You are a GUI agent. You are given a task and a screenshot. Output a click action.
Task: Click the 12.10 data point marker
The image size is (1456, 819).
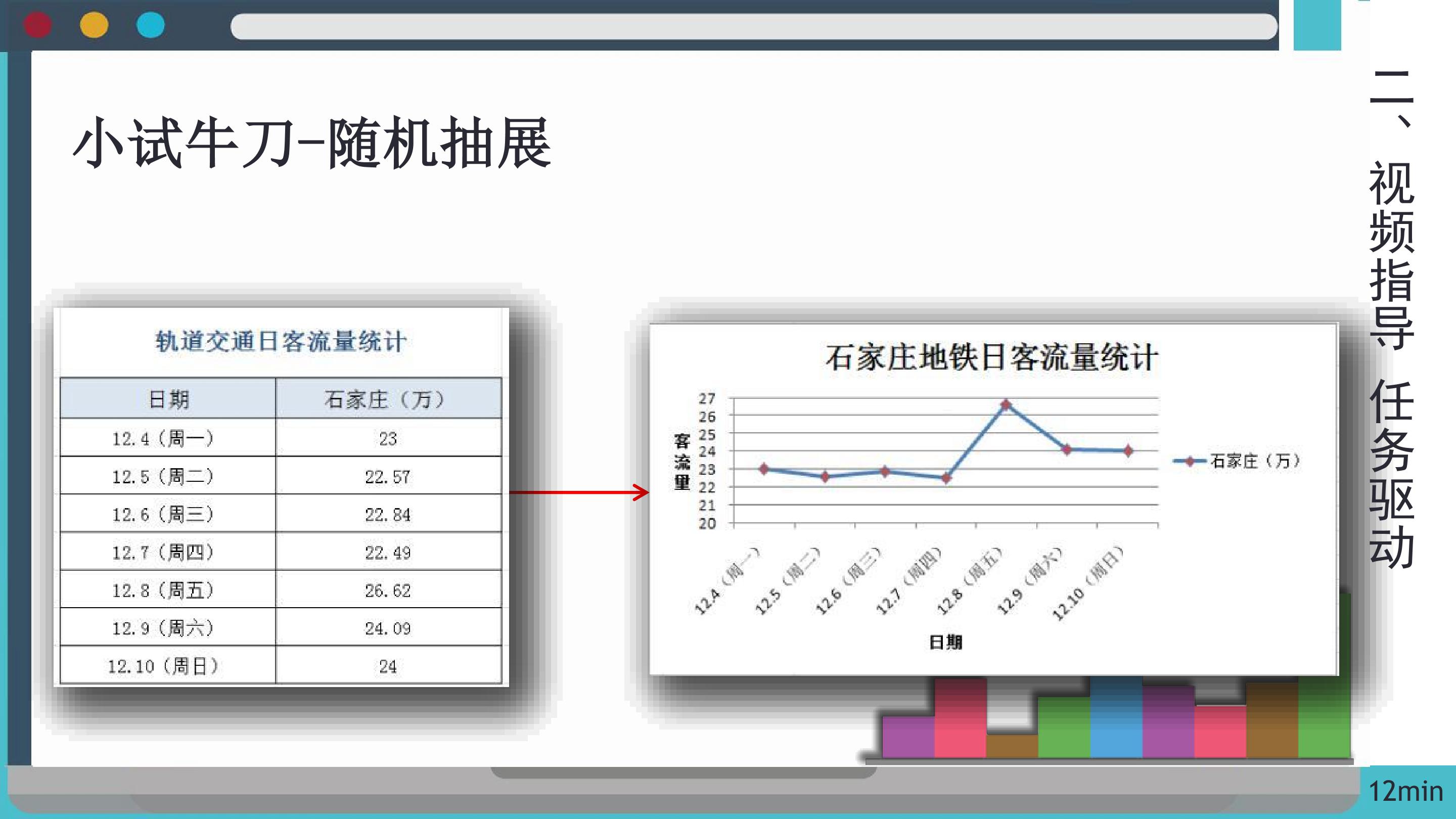coord(1128,450)
